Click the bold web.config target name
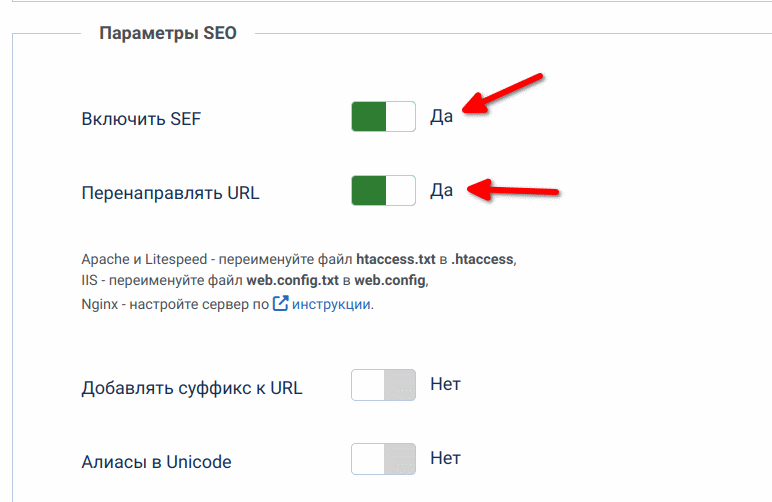 390,280
